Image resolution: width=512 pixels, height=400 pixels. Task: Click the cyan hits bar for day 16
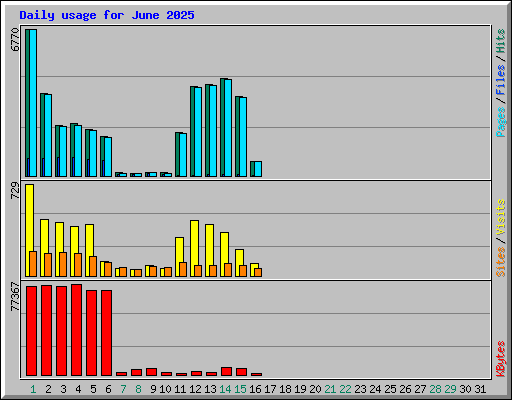coord(258,169)
